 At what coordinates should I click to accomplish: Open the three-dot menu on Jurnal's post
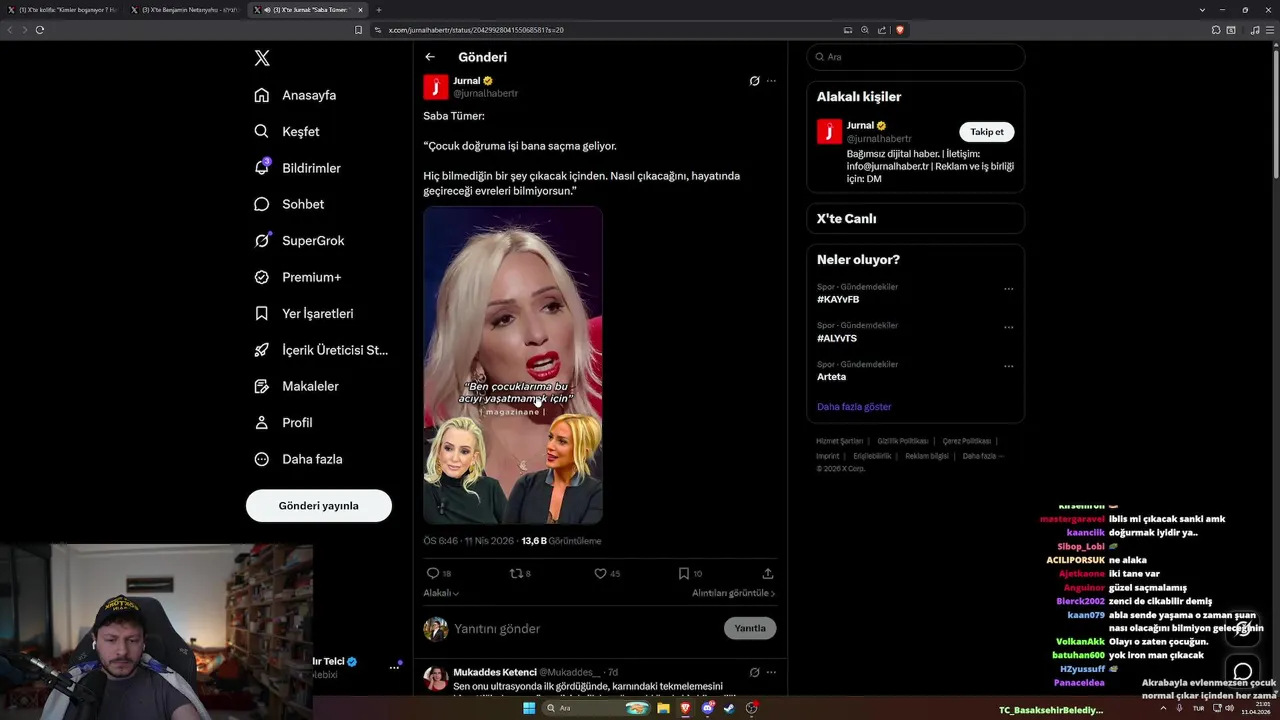pos(771,81)
